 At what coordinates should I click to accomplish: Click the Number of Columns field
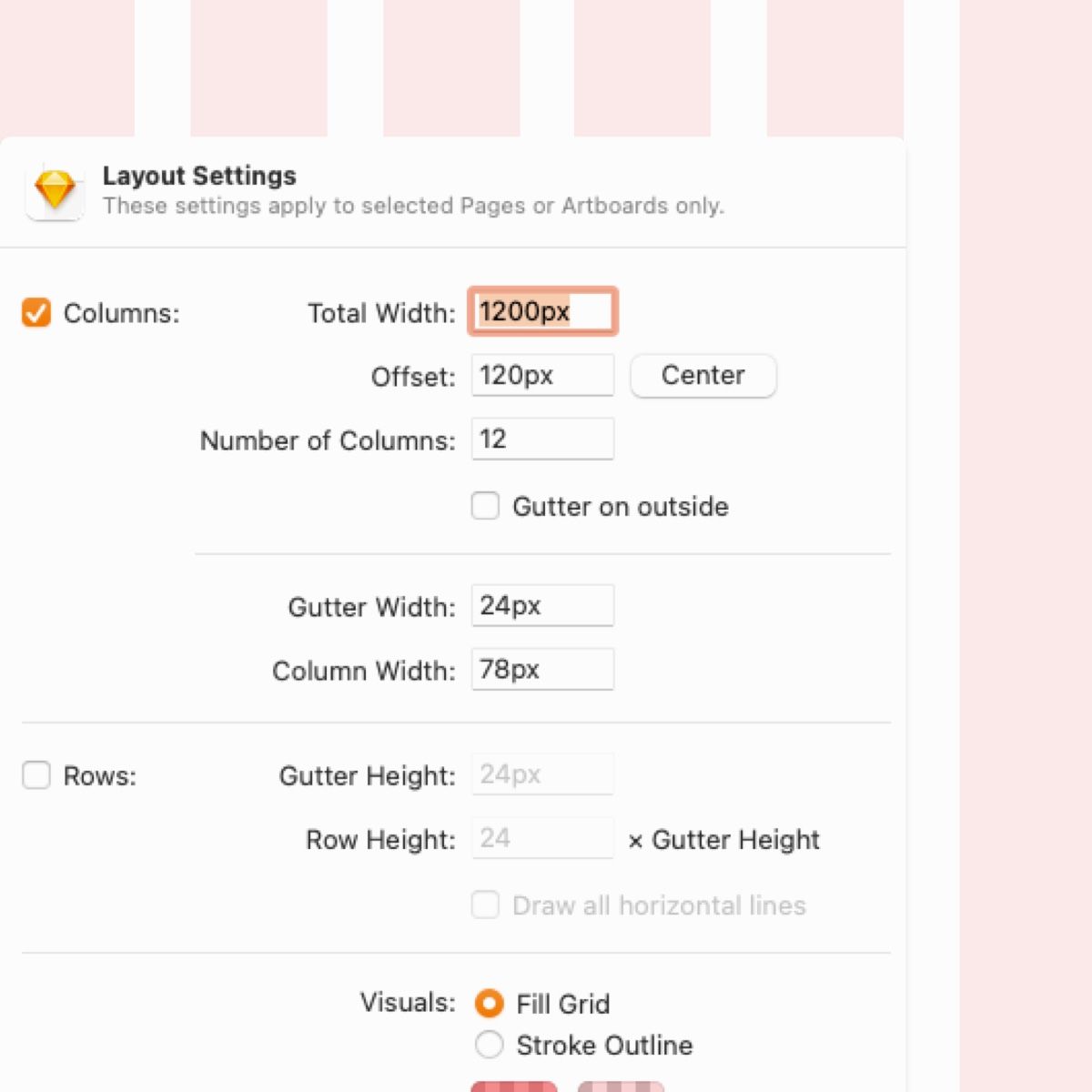542,440
